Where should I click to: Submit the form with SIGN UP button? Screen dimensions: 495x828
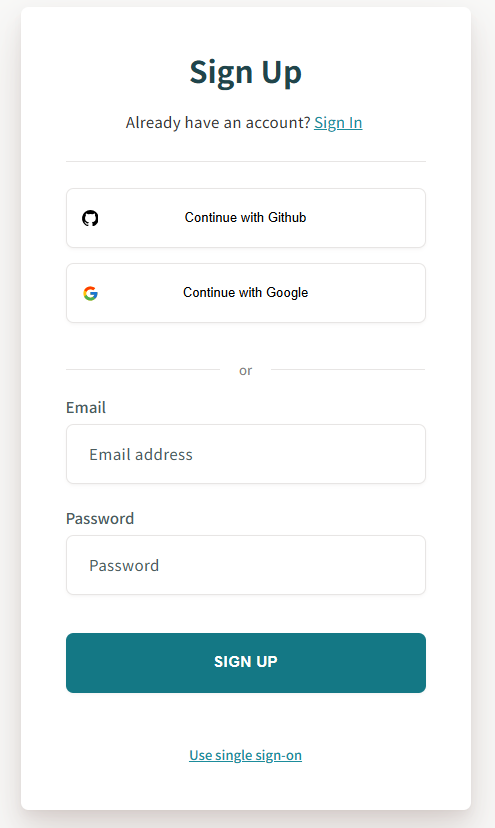tap(246, 663)
